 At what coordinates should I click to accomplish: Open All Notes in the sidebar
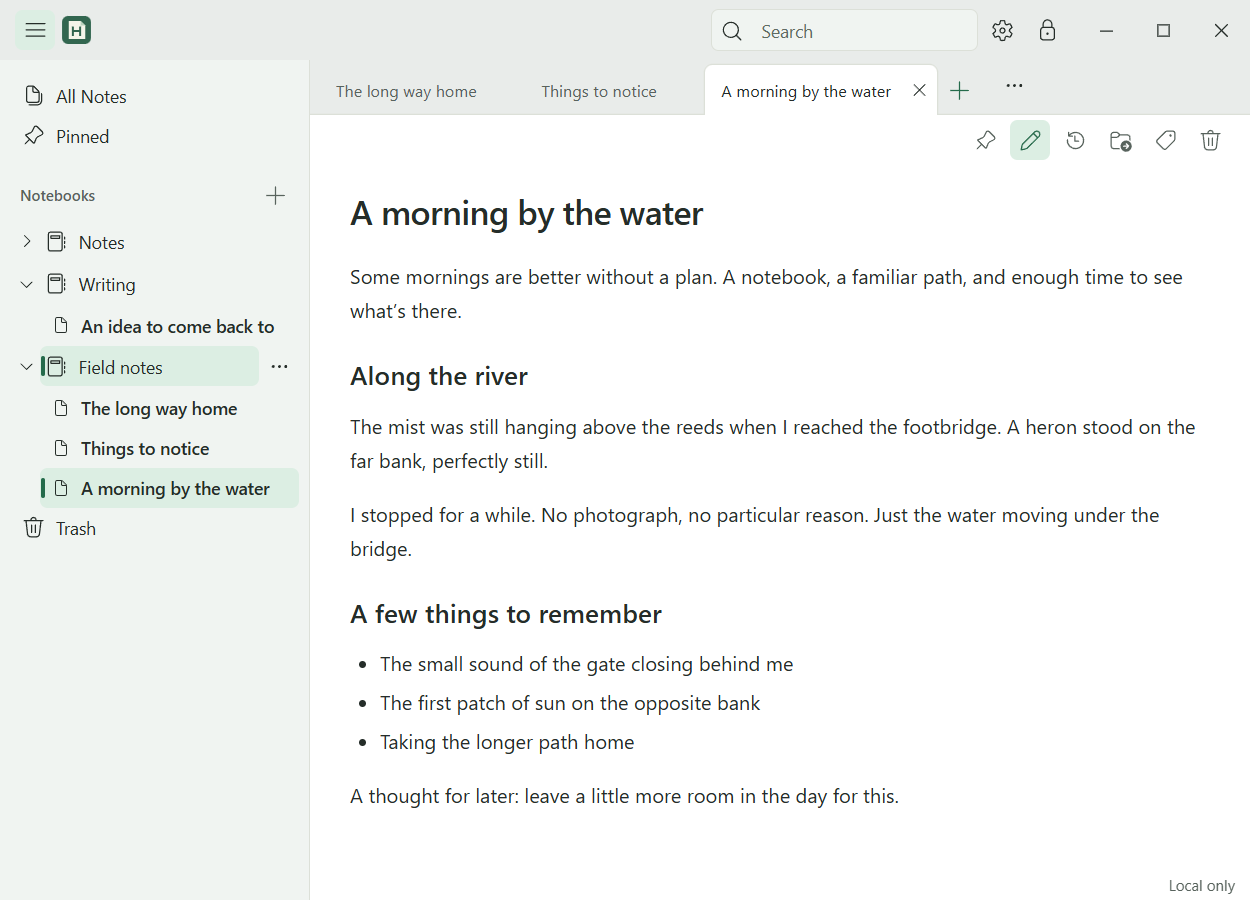91,97
